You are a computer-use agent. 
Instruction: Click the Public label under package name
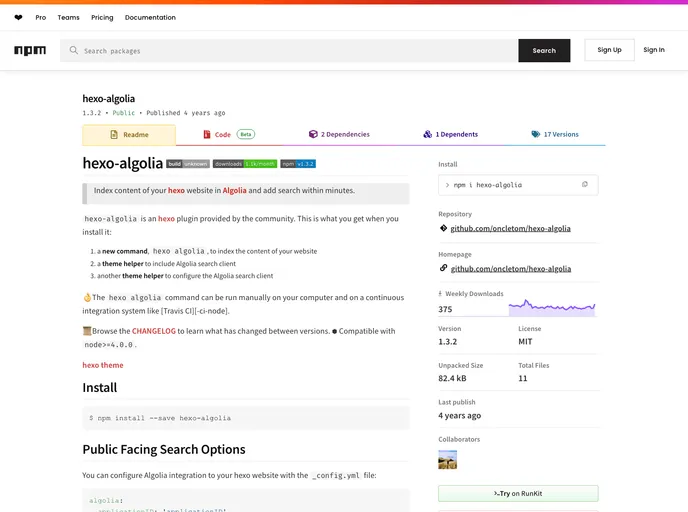124,113
